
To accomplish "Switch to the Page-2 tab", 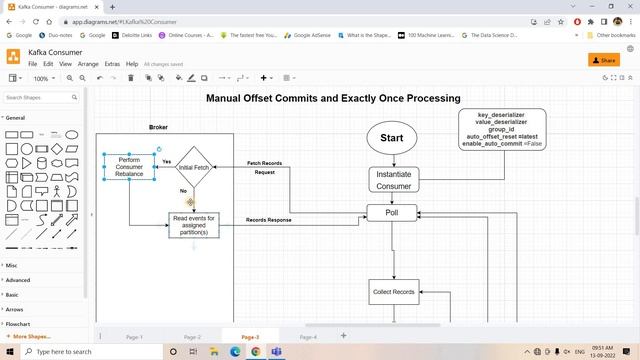I will coord(192,337).
